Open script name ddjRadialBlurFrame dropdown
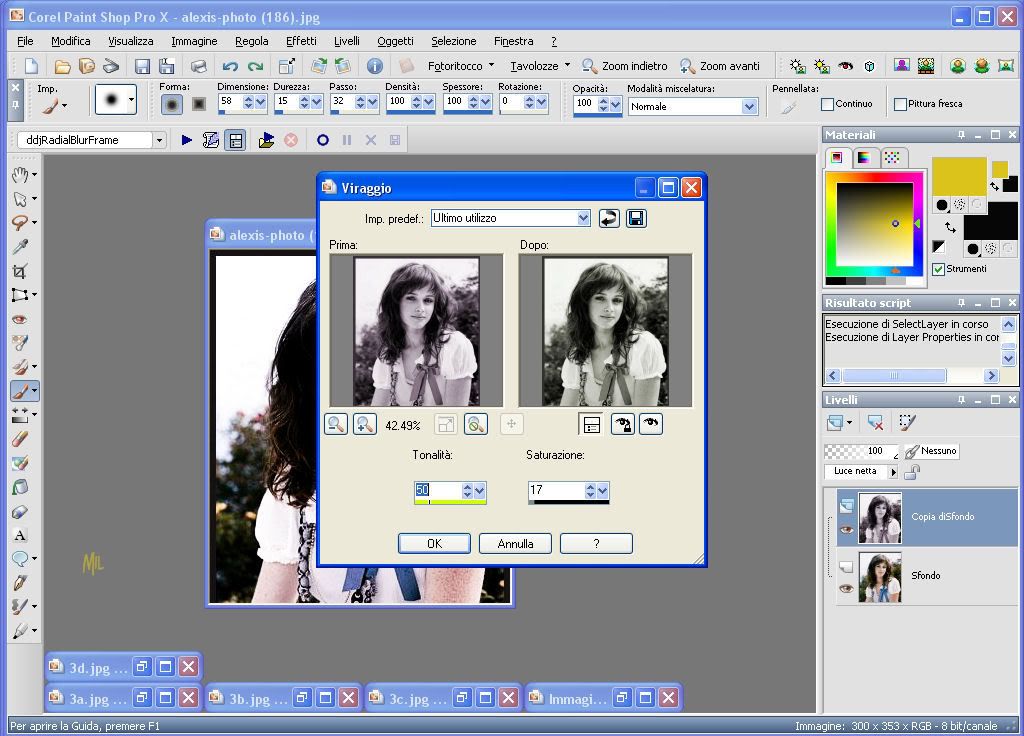 click(x=159, y=140)
